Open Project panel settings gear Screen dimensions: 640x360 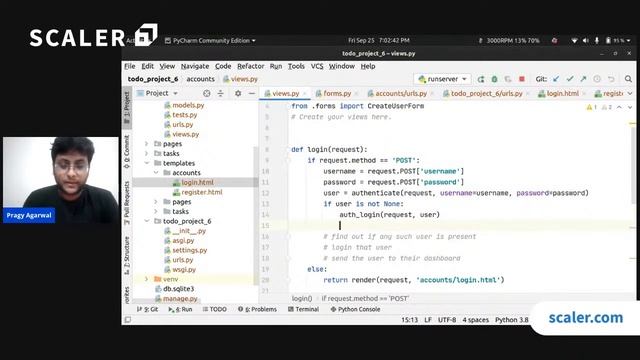[238, 93]
